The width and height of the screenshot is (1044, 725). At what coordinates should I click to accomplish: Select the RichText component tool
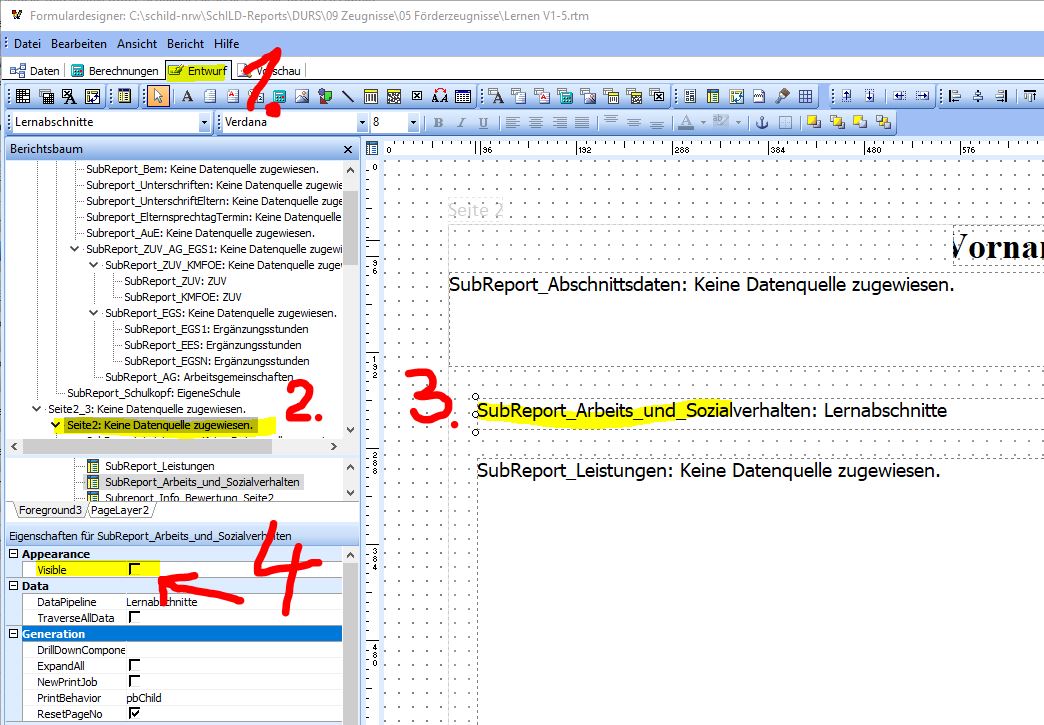232,97
